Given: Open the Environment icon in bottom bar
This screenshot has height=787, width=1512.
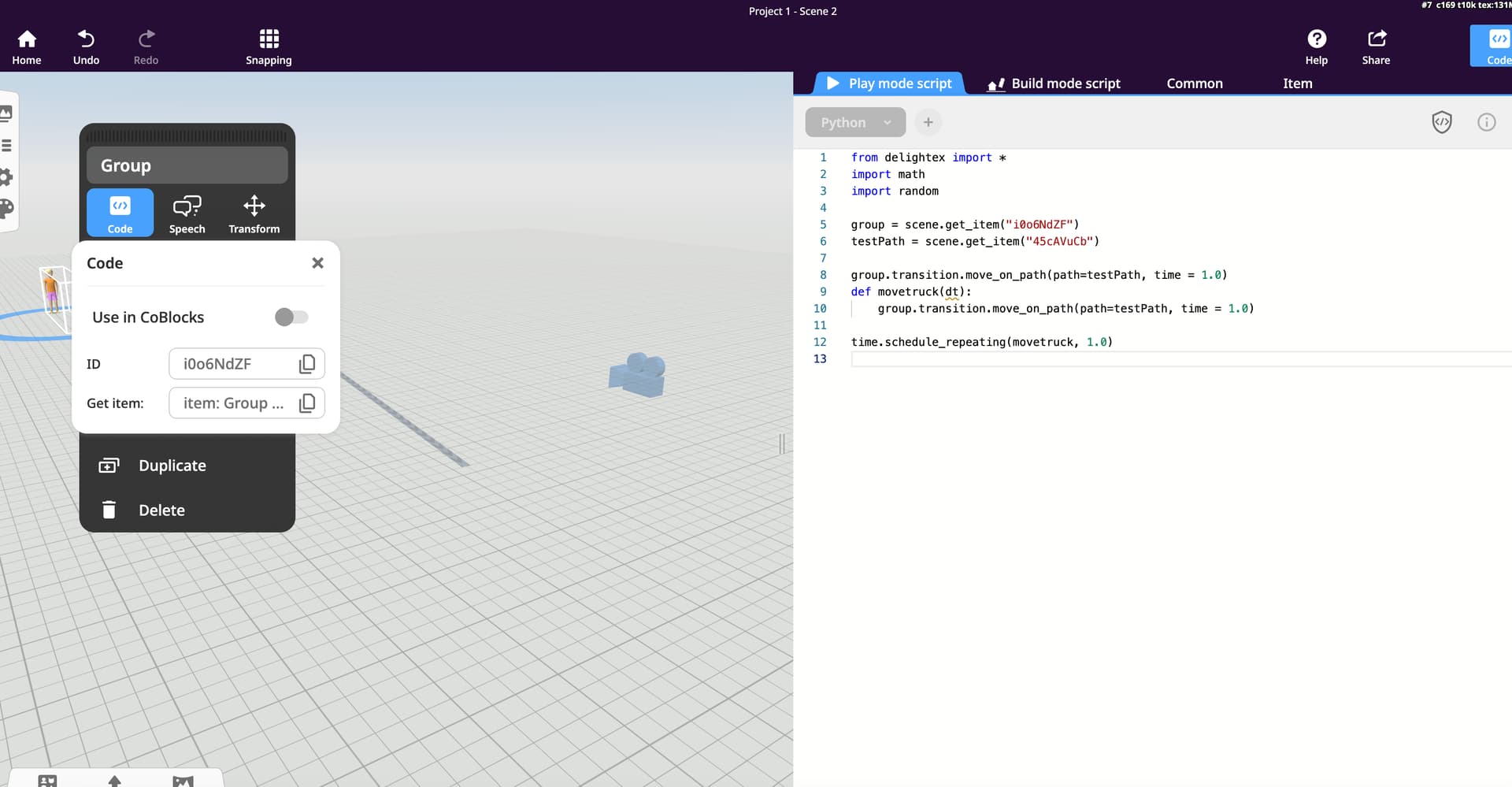Looking at the screenshot, I should pyautogui.click(x=183, y=781).
